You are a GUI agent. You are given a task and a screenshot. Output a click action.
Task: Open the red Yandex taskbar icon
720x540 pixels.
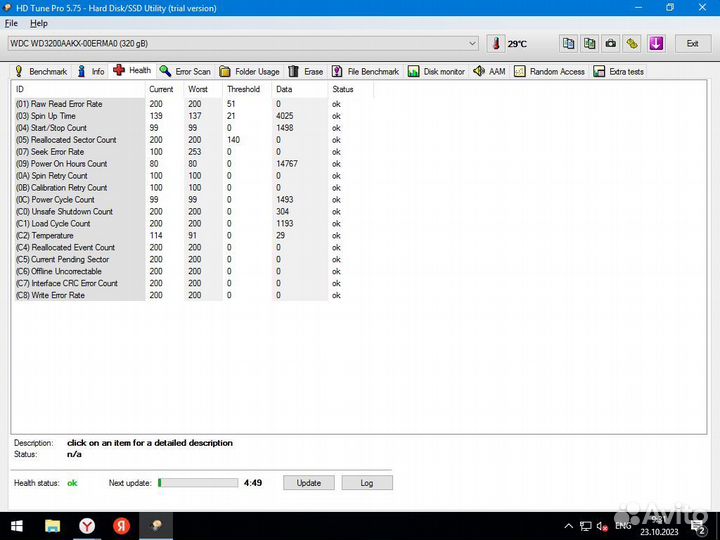coord(122,526)
